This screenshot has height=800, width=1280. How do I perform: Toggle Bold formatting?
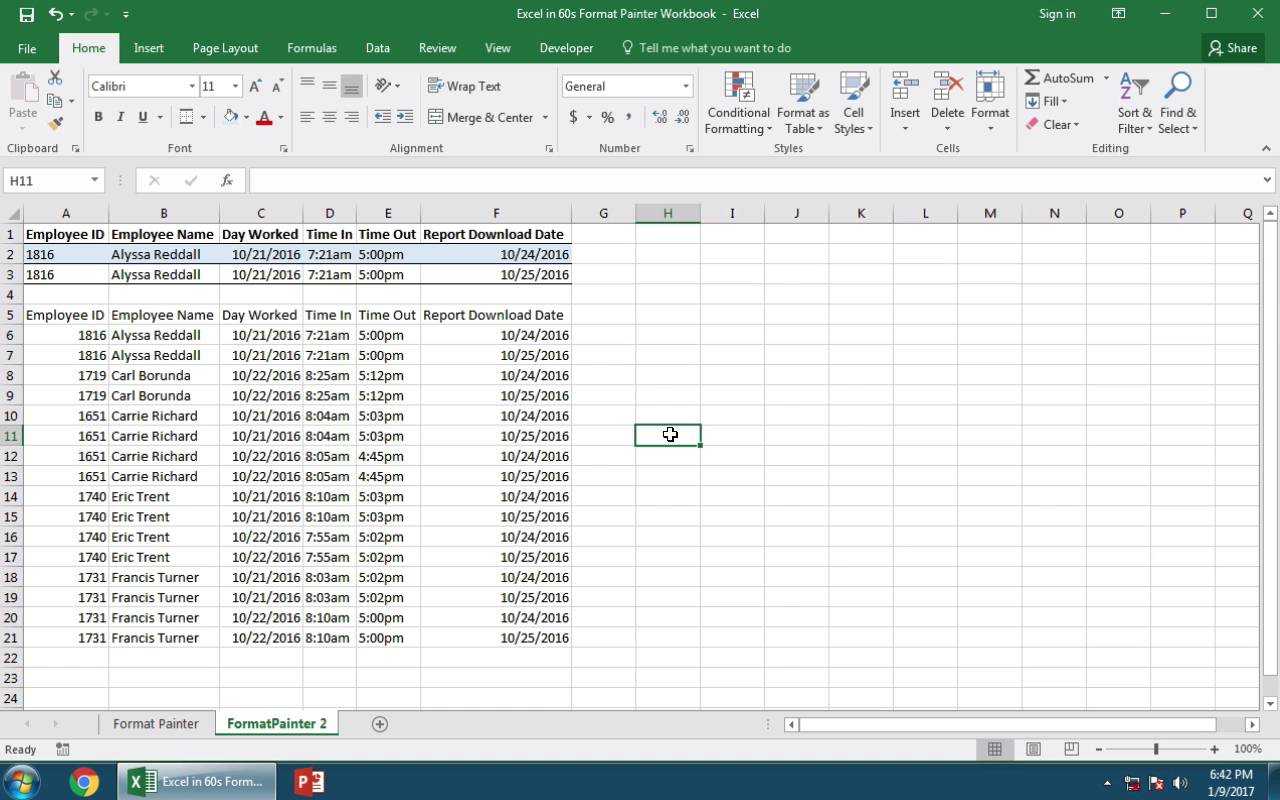click(98, 117)
